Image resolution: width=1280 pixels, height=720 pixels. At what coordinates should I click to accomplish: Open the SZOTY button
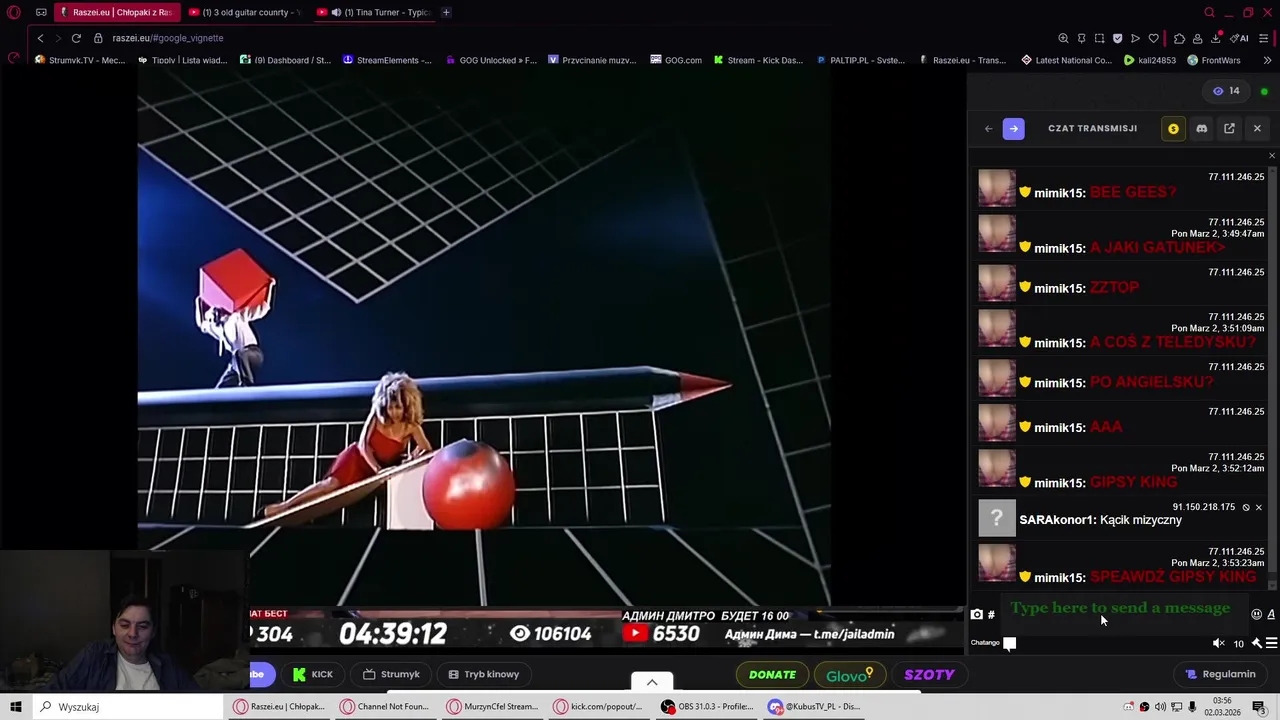pyautogui.click(x=930, y=675)
